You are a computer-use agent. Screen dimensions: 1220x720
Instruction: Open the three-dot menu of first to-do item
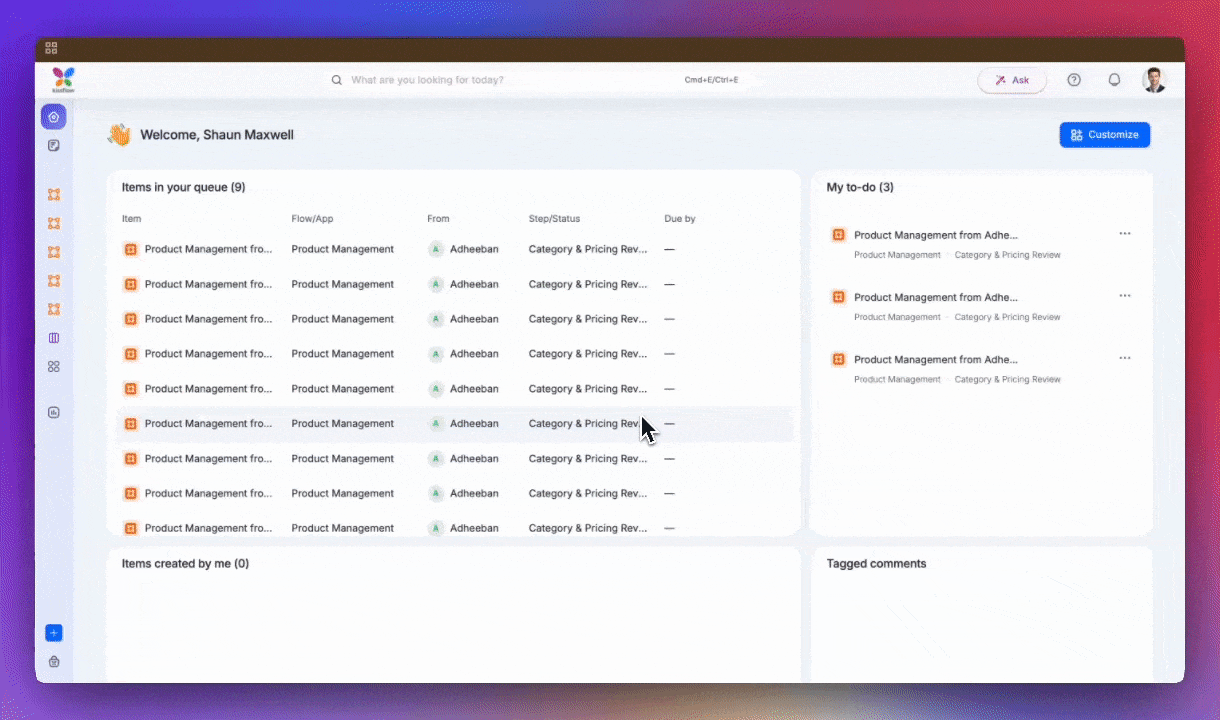(1125, 234)
